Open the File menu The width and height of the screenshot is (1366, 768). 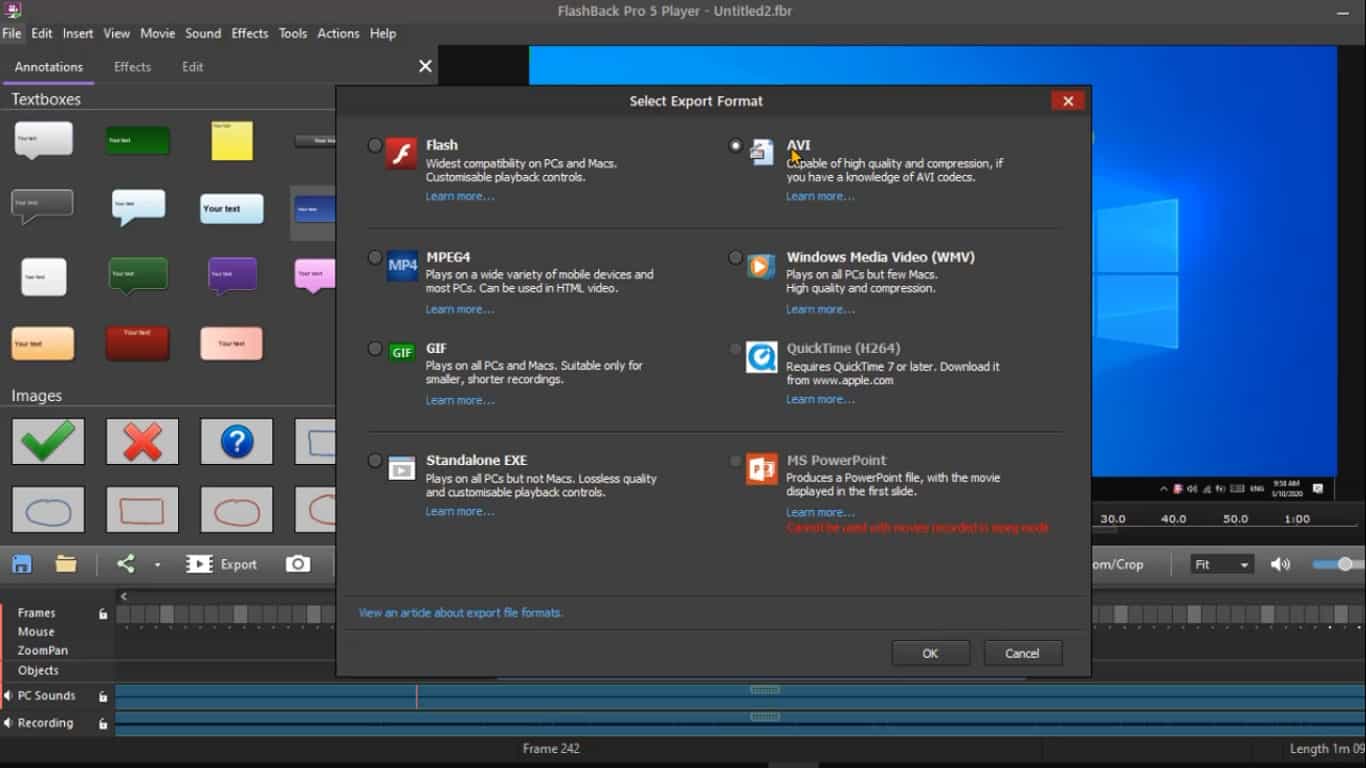click(x=12, y=33)
